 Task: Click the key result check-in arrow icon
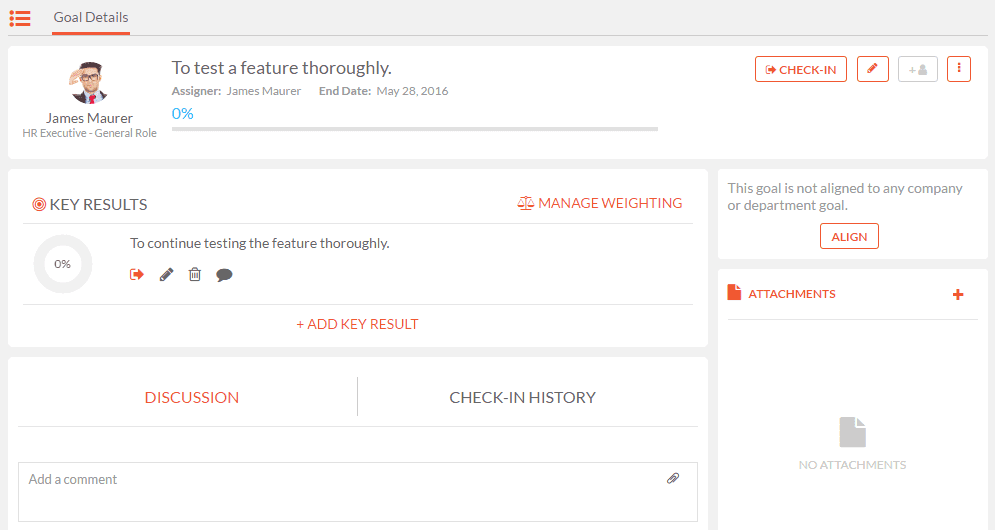136,274
